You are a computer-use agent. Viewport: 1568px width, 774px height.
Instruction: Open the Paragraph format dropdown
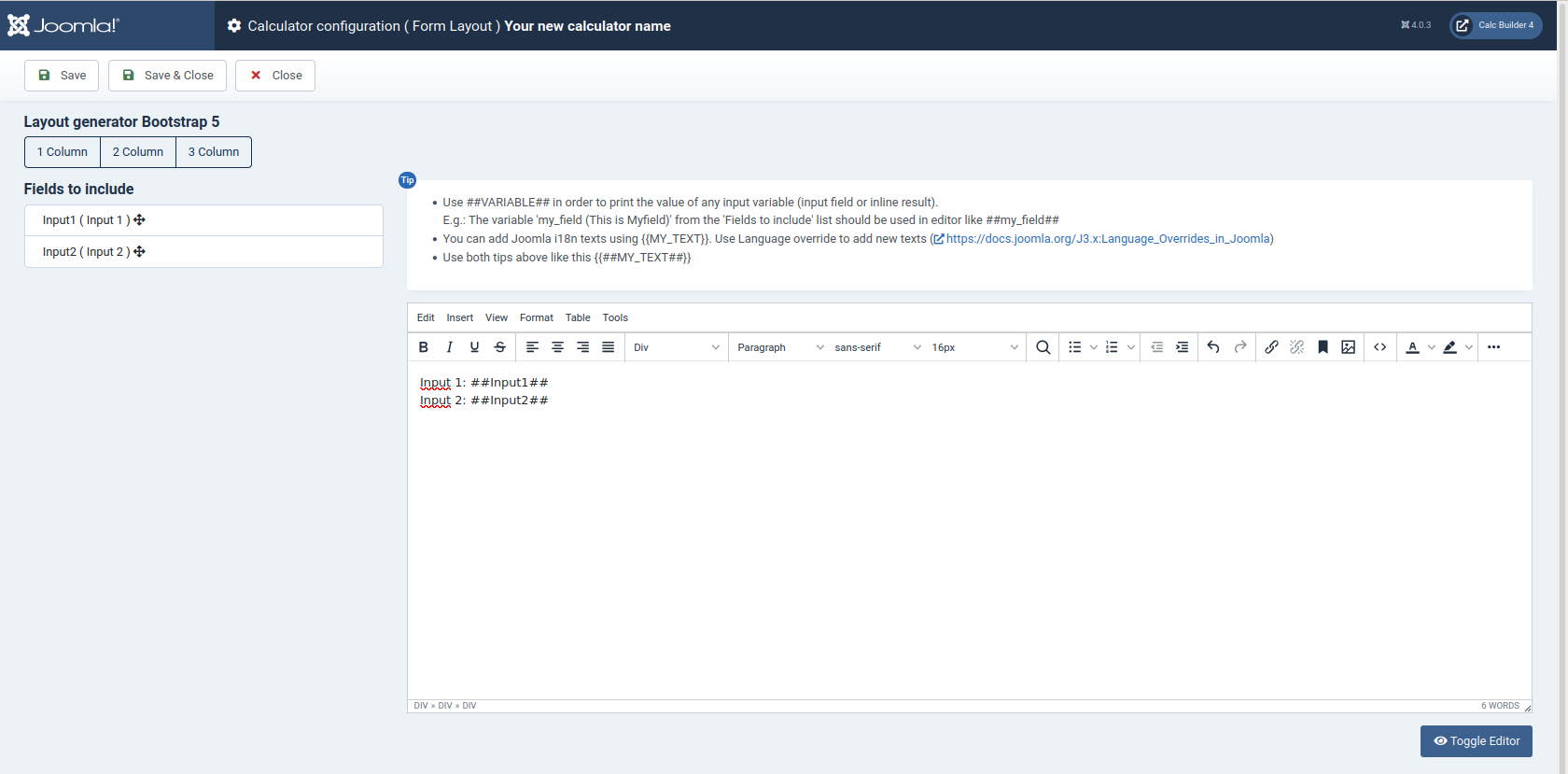pos(780,347)
